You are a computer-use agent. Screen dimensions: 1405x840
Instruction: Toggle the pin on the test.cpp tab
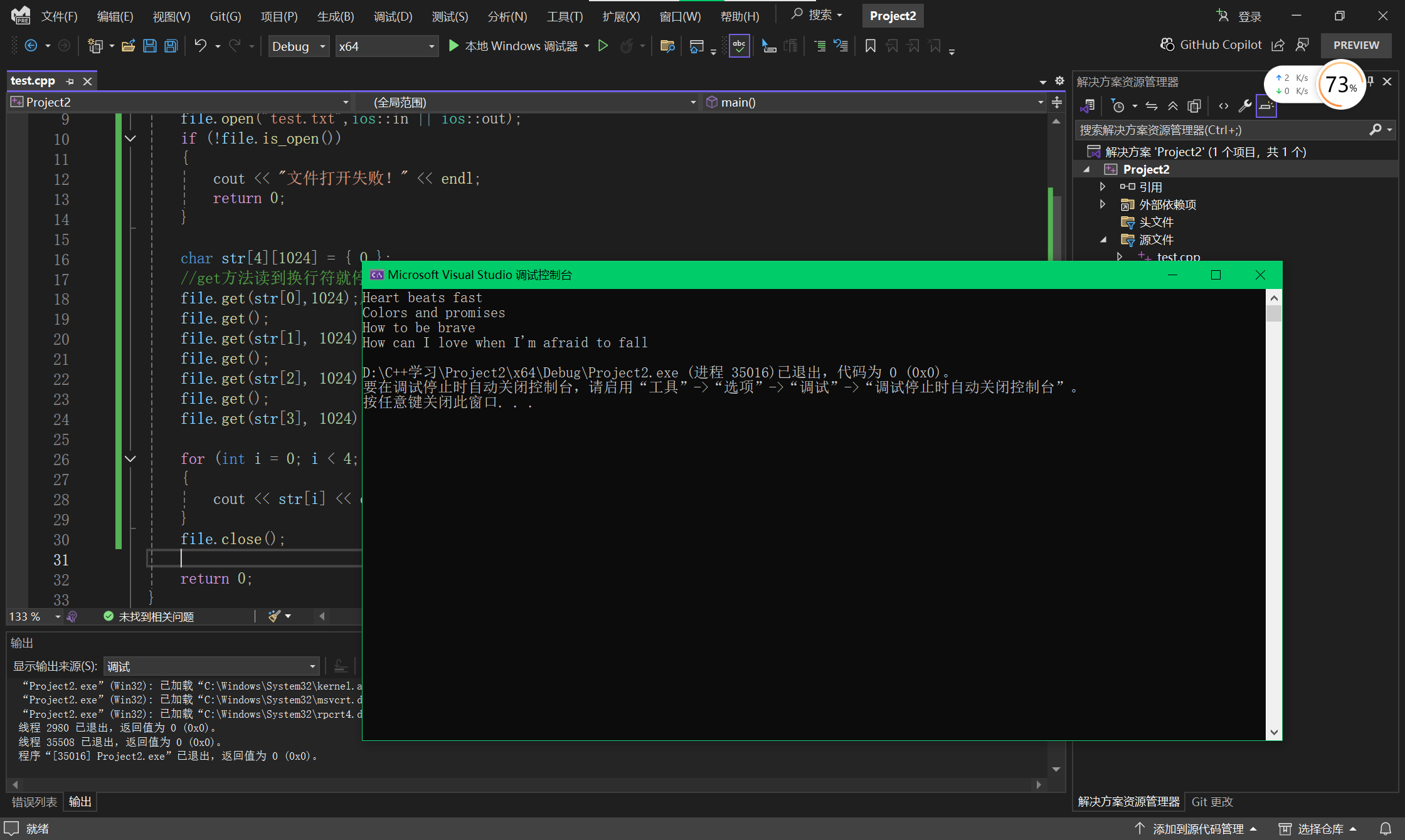(x=70, y=81)
